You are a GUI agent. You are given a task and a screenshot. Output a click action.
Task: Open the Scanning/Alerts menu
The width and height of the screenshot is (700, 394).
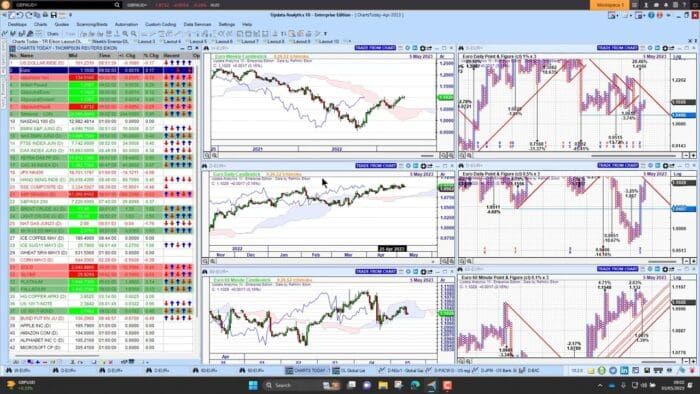(x=92, y=25)
